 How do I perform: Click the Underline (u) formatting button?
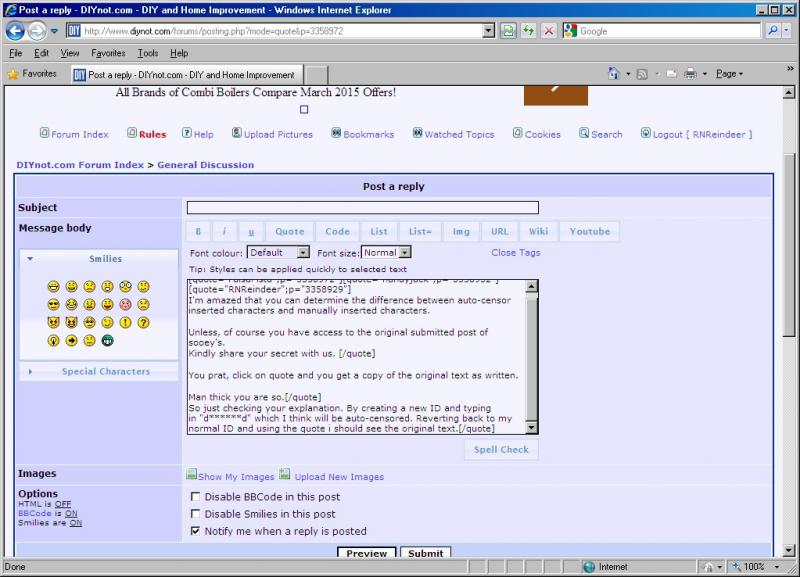[x=250, y=231]
